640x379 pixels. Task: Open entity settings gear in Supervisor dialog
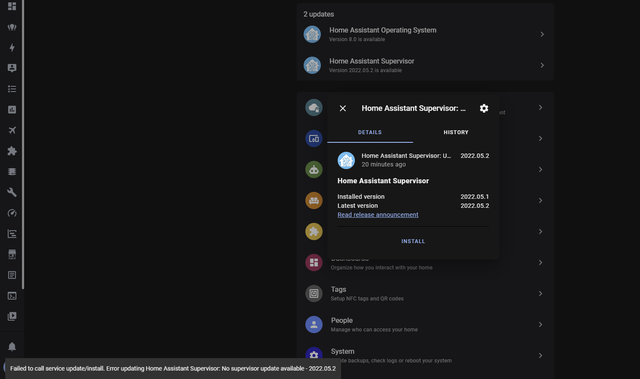pos(484,108)
